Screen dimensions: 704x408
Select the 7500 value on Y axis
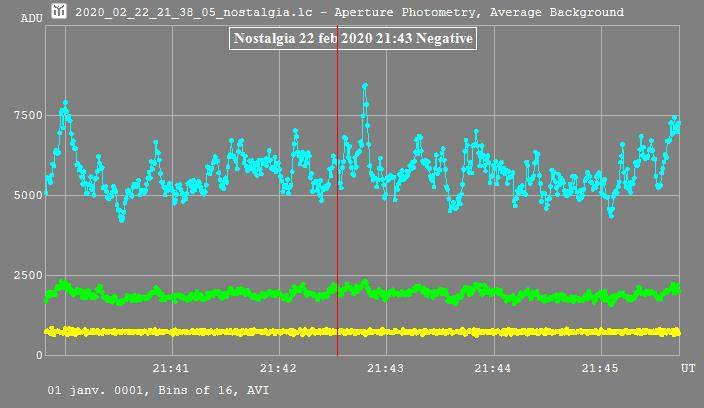tap(28, 116)
